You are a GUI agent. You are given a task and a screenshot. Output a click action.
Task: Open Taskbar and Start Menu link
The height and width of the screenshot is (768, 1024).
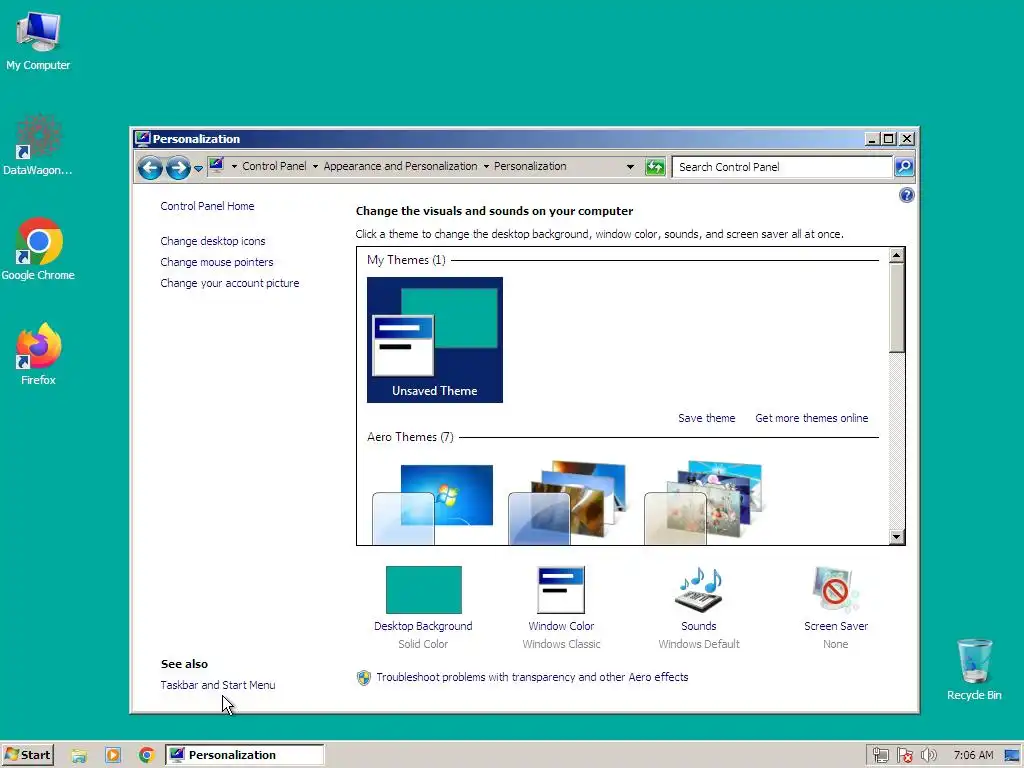tap(218, 685)
